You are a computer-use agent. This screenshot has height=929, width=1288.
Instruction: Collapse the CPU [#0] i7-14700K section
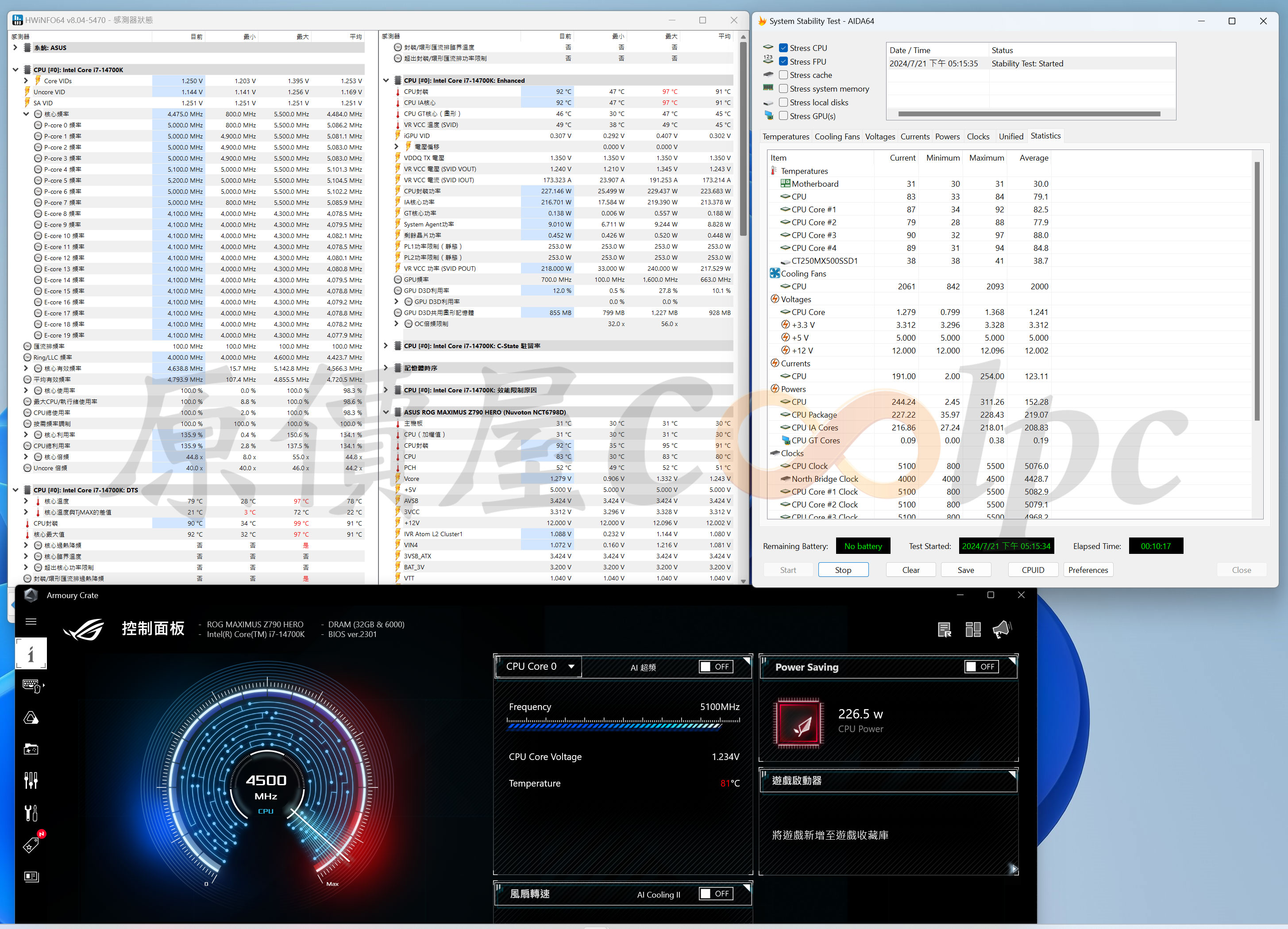15,70
